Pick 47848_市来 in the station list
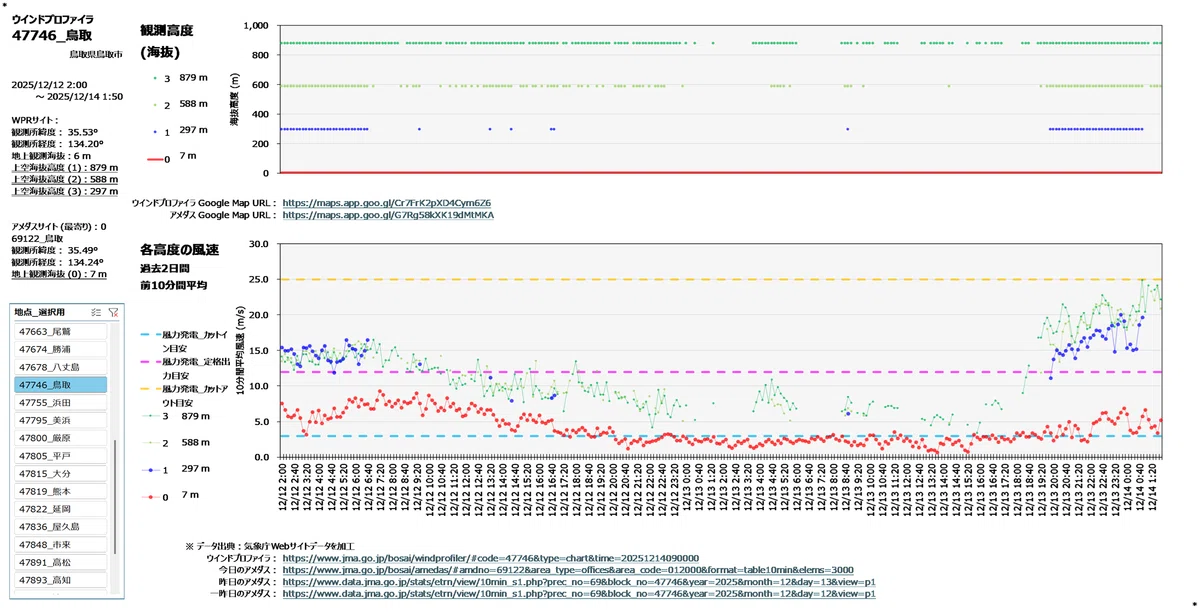Image resolution: width=1200 pixels, height=612 pixels. 60,544
